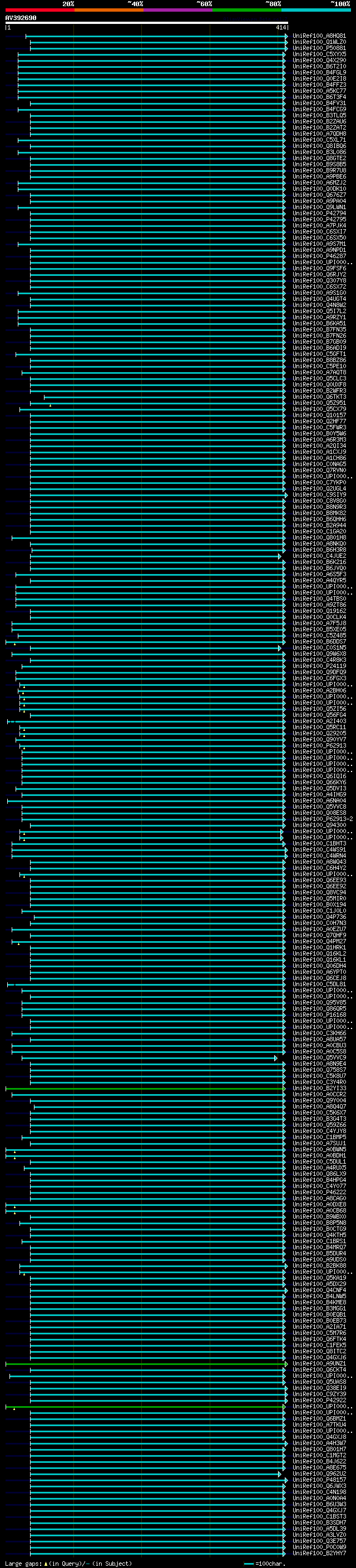This screenshot has width=356, height=1568.
Task: Click label UniRef100_B4FV31
Action: (319, 103)
